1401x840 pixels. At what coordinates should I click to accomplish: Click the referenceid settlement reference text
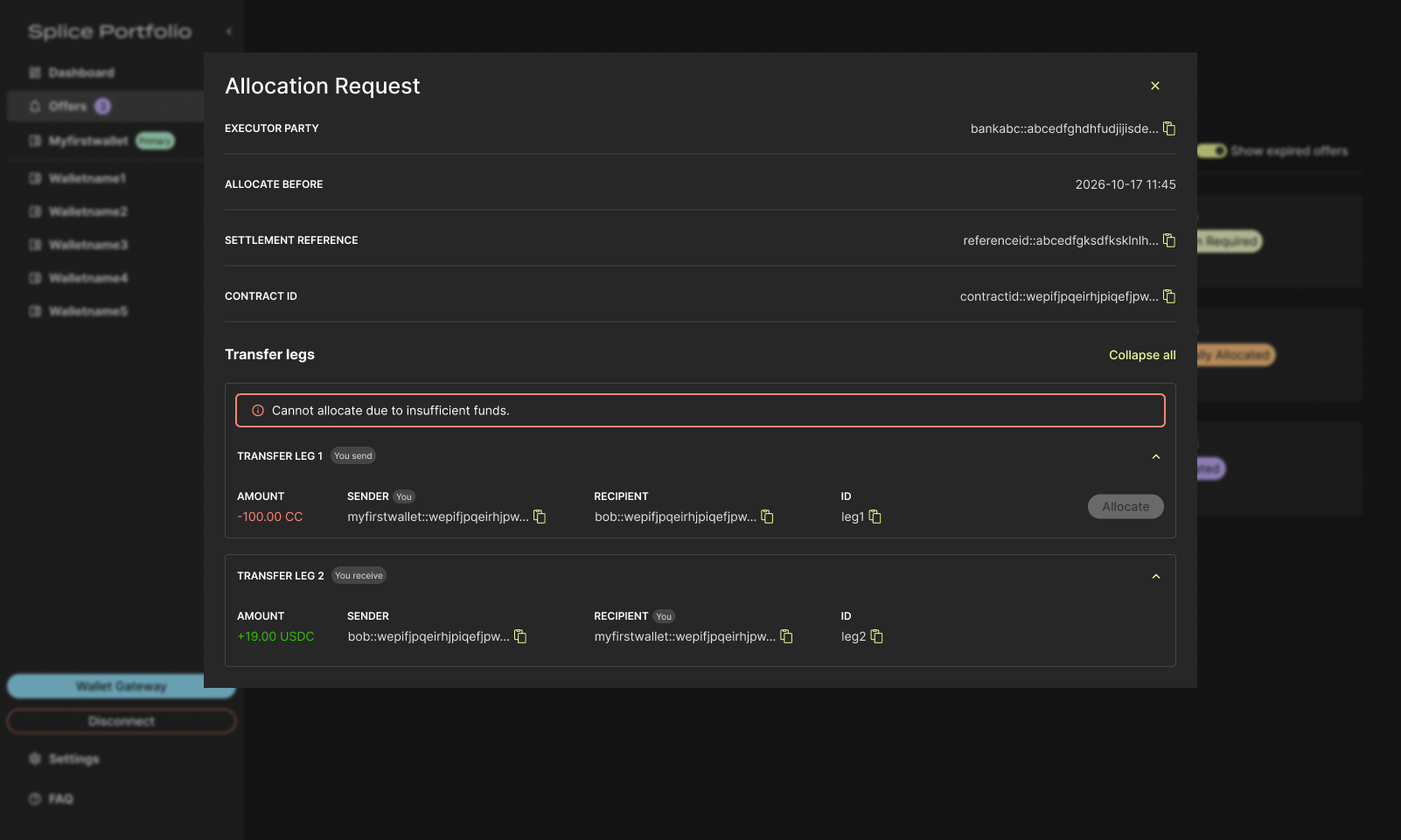pyautogui.click(x=1061, y=240)
